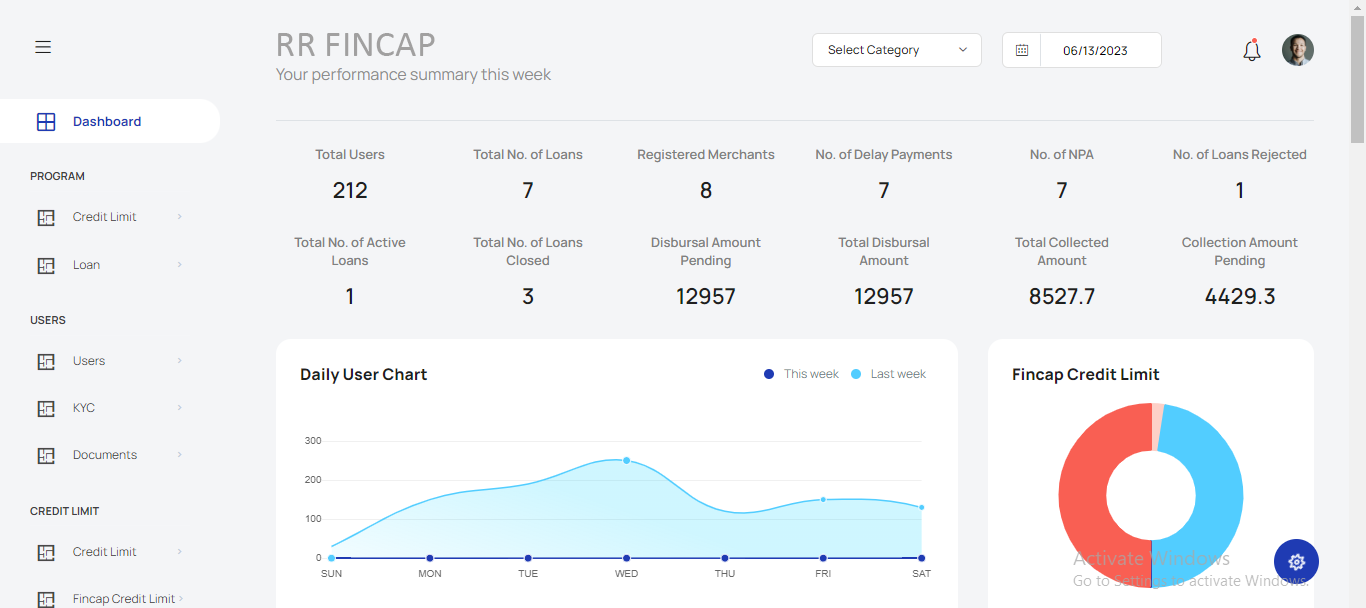Open the floating settings gear button
The image size is (1366, 608).
1296,562
